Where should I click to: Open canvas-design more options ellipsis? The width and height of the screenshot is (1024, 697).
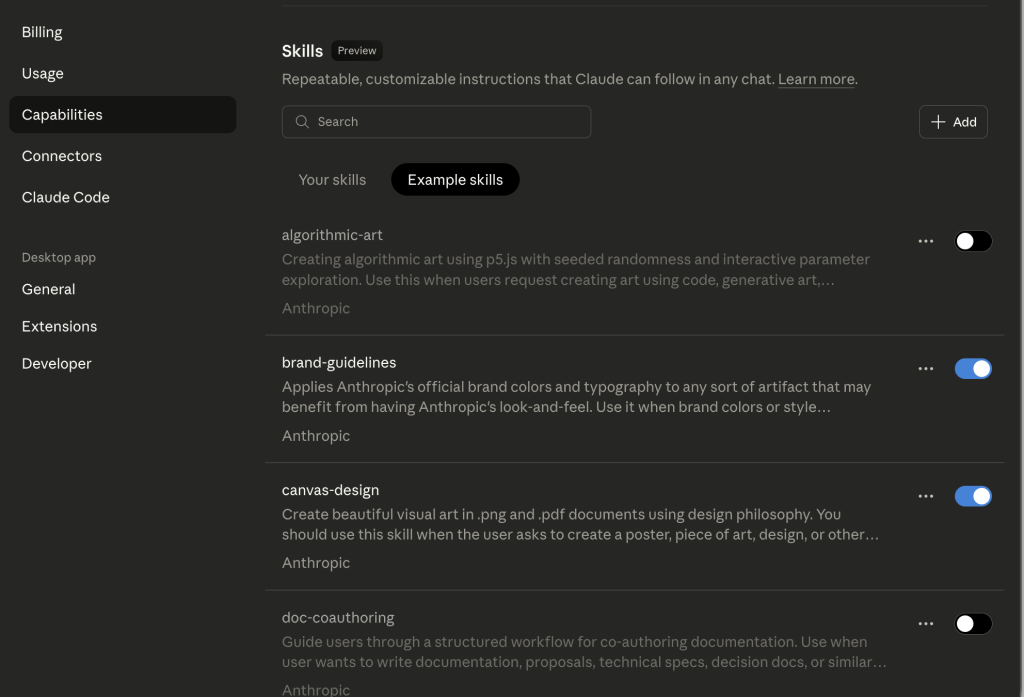click(x=926, y=496)
